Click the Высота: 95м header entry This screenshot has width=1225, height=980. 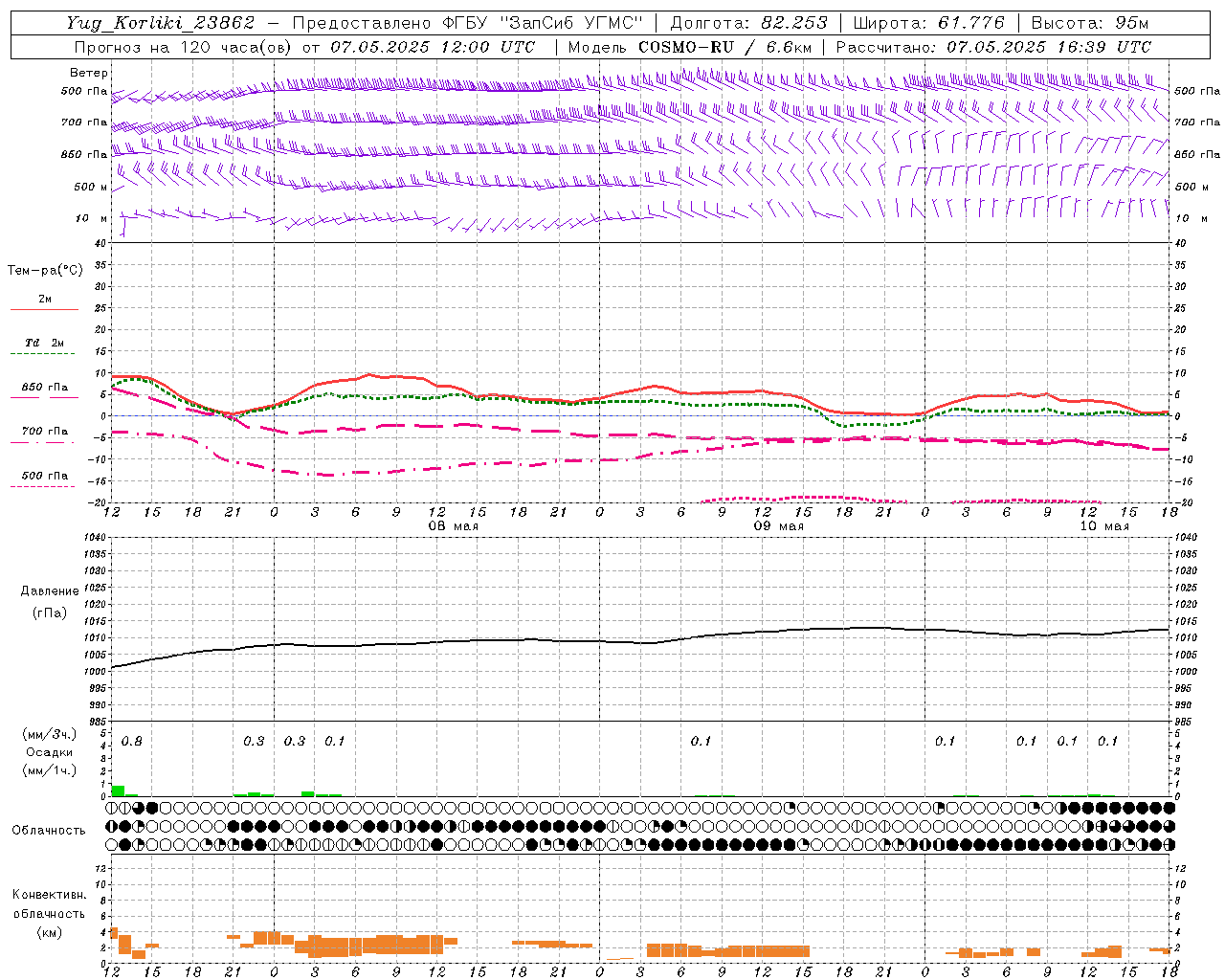tap(1090, 22)
